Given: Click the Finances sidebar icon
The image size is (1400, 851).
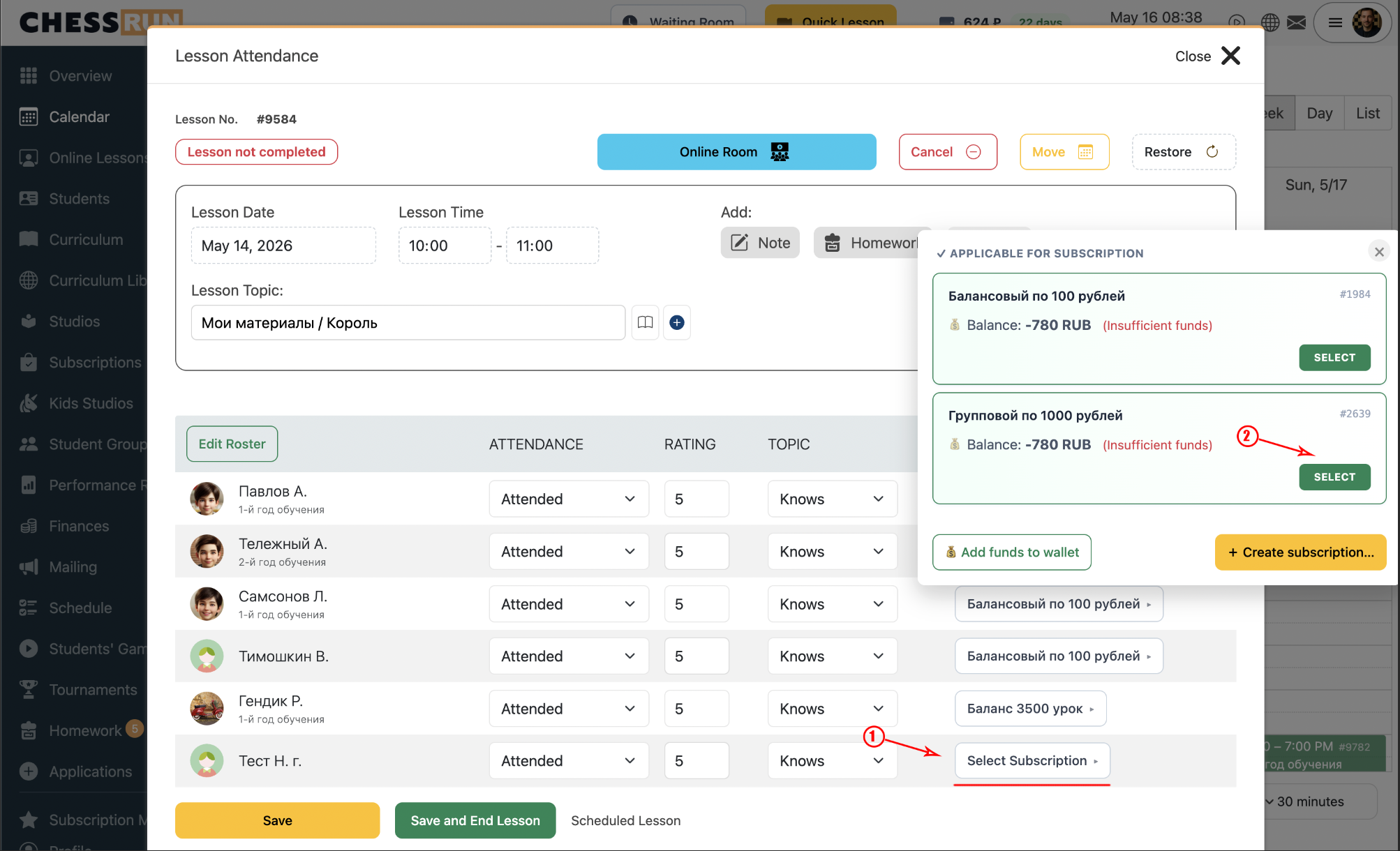Looking at the screenshot, I should click(x=29, y=527).
